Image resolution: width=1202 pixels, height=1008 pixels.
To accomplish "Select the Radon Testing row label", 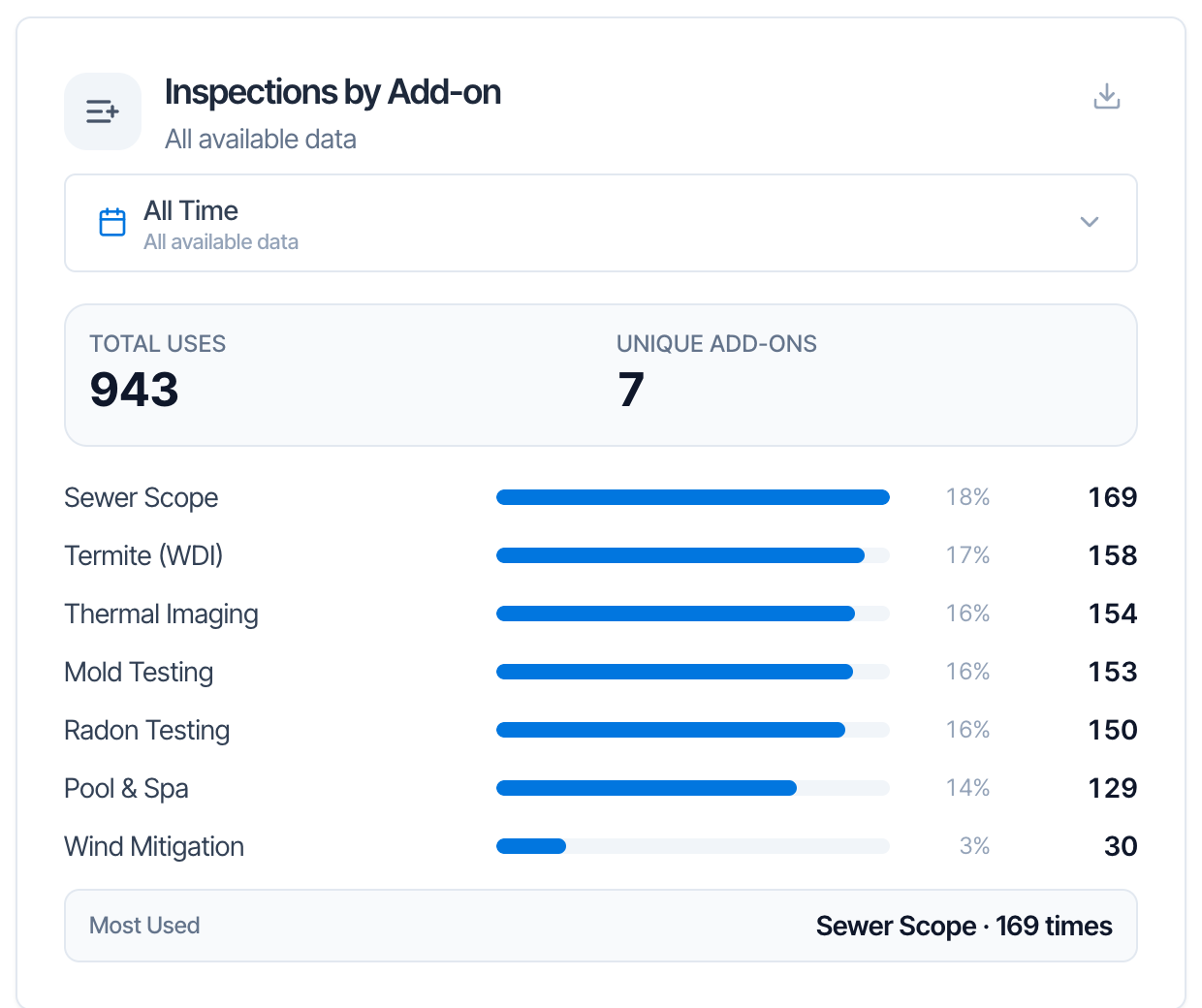I will [147, 731].
